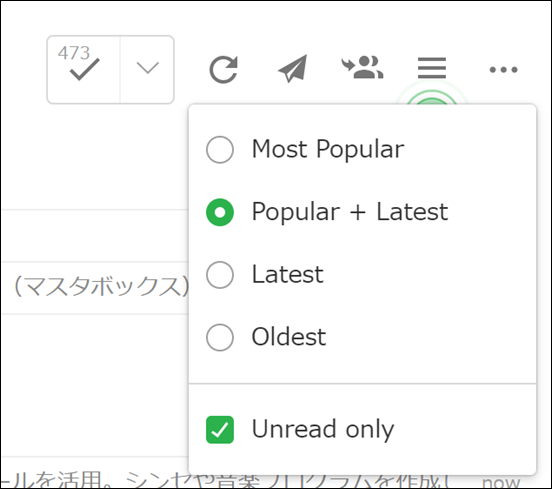This screenshot has width=552, height=489.
Task: Select the Most Popular radio button
Action: pyautogui.click(x=220, y=150)
